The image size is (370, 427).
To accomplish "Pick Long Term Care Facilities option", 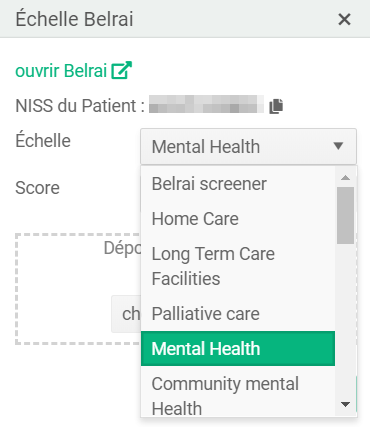I will click(x=238, y=266).
